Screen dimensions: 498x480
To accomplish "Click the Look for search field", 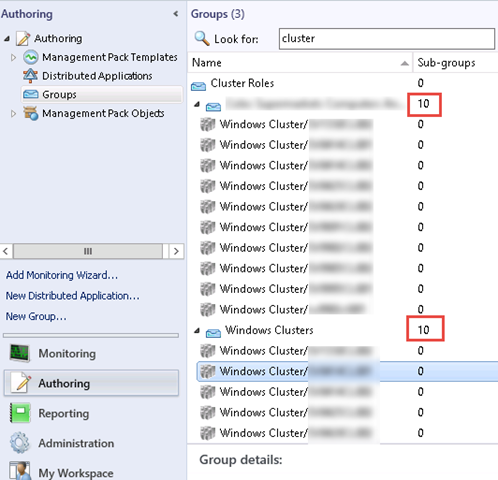I will [x=387, y=39].
